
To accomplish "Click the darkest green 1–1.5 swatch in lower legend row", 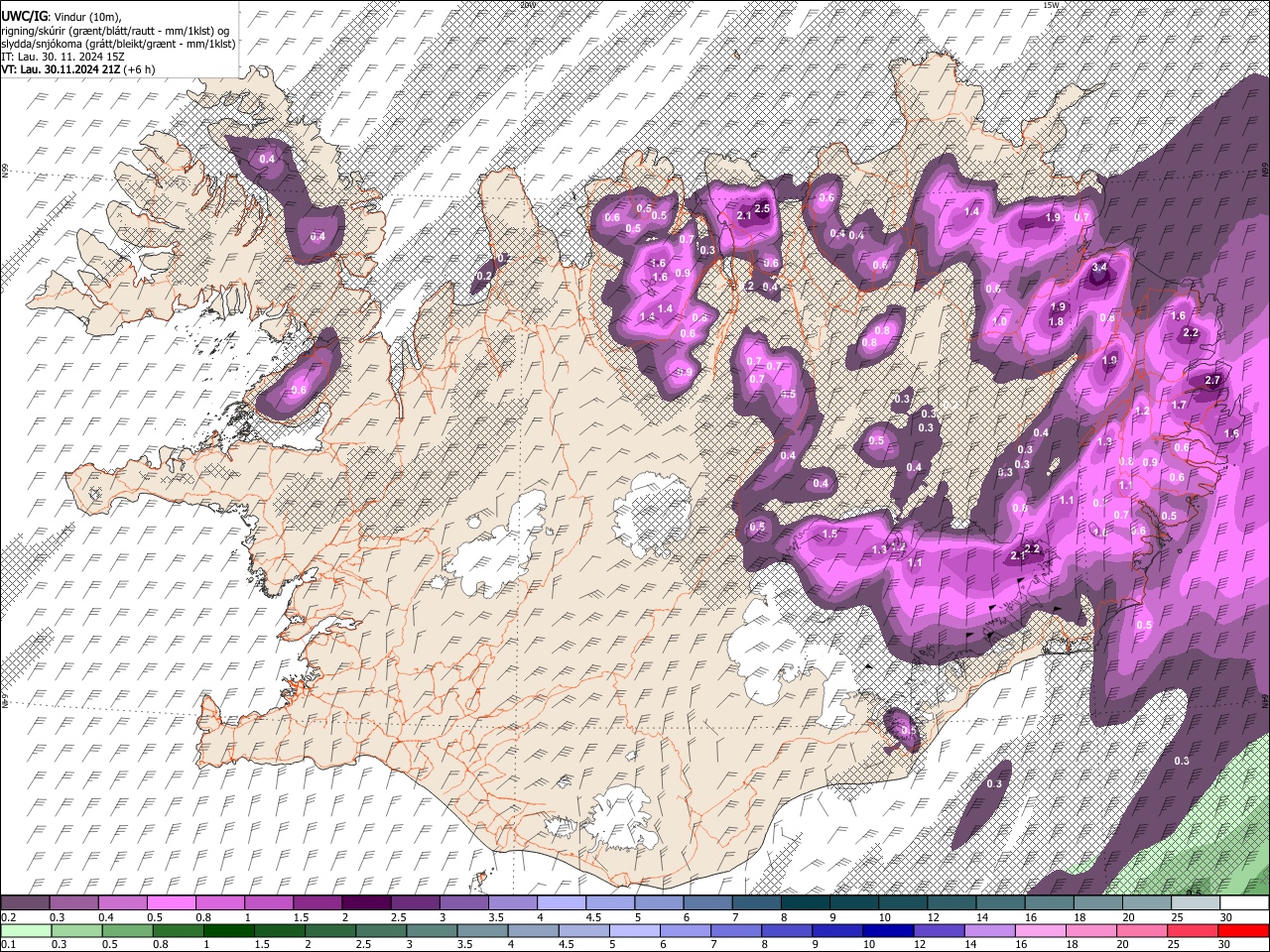I will coord(228,930).
